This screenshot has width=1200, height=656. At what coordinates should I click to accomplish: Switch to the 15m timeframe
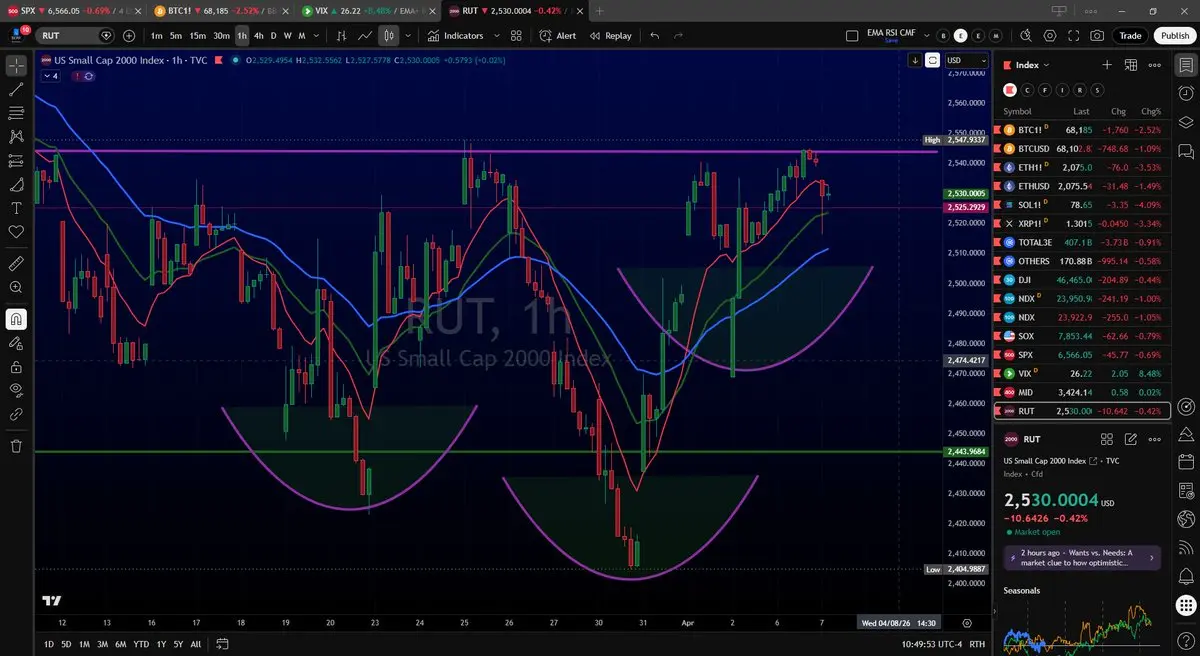[198, 36]
